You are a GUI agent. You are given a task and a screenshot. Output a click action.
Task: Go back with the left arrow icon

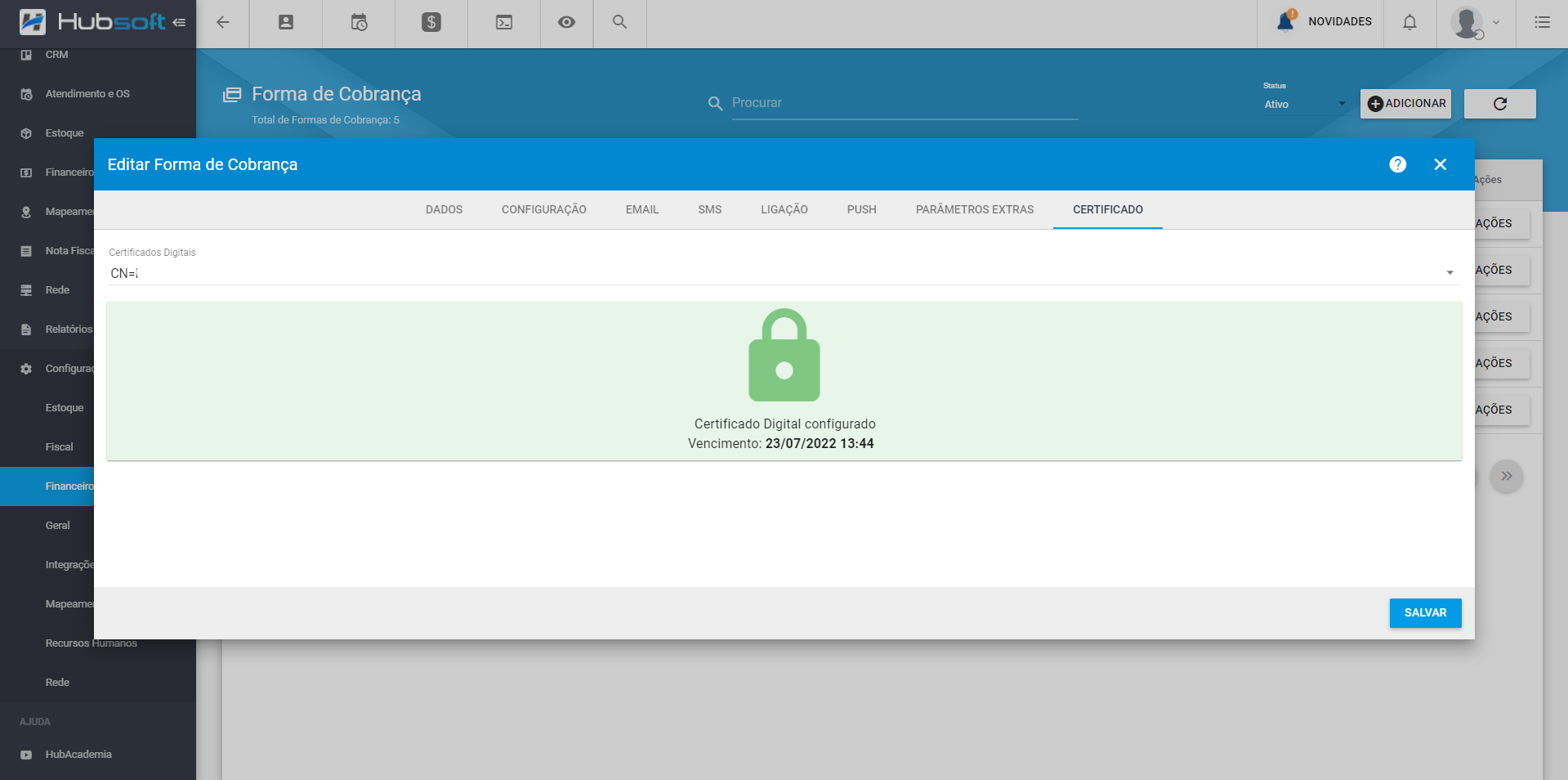[x=222, y=22]
